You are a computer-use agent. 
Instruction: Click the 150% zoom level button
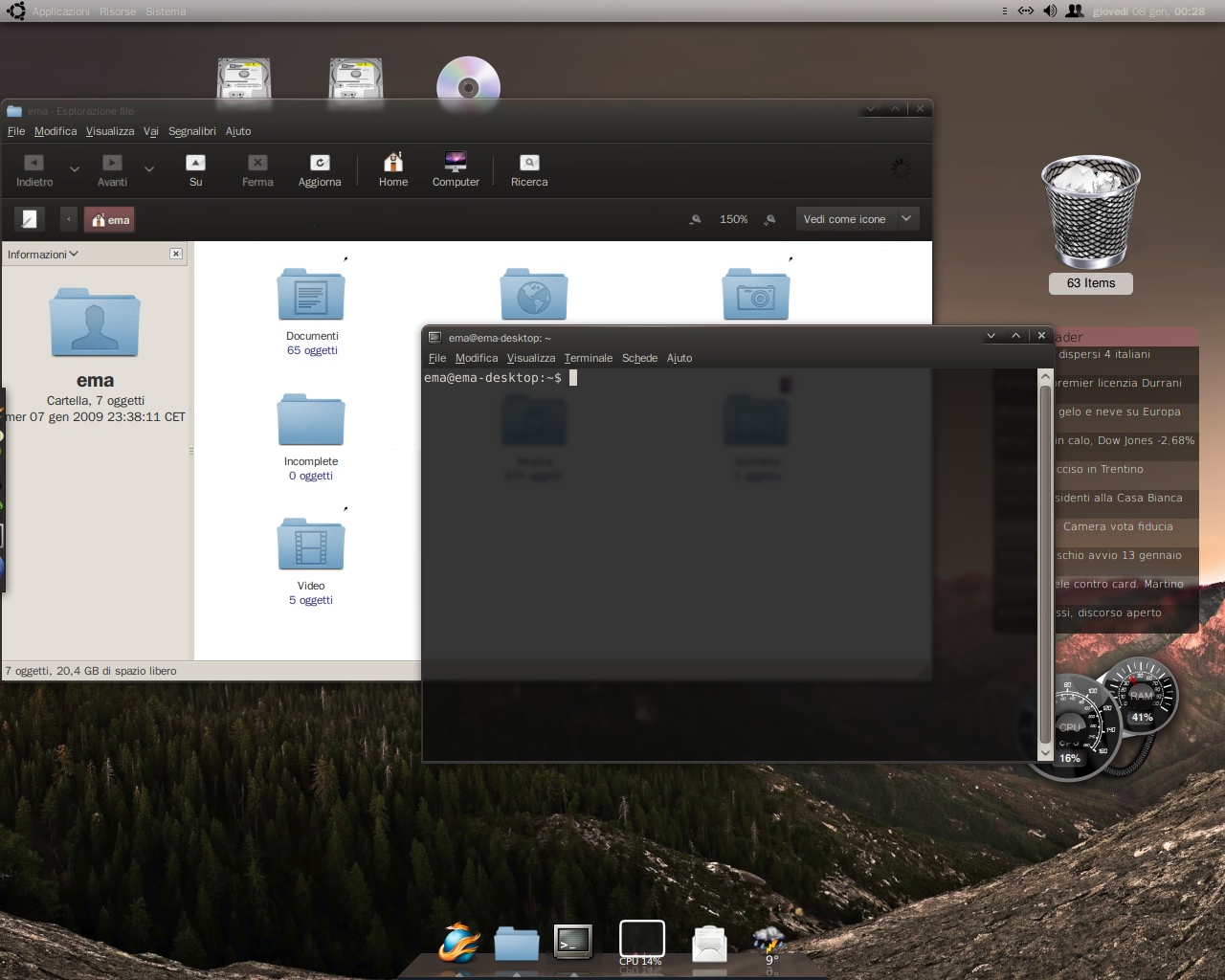tap(734, 219)
